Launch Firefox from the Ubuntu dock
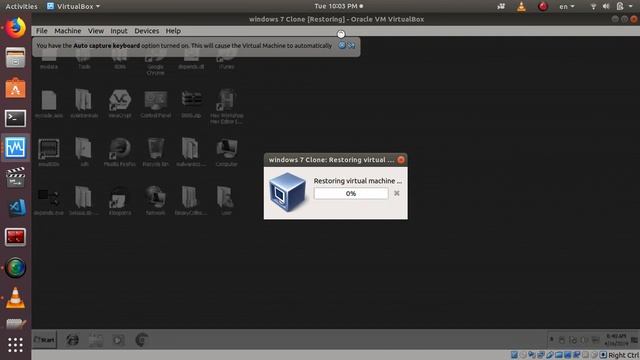Image resolution: width=640 pixels, height=360 pixels. pyautogui.click(x=16, y=28)
